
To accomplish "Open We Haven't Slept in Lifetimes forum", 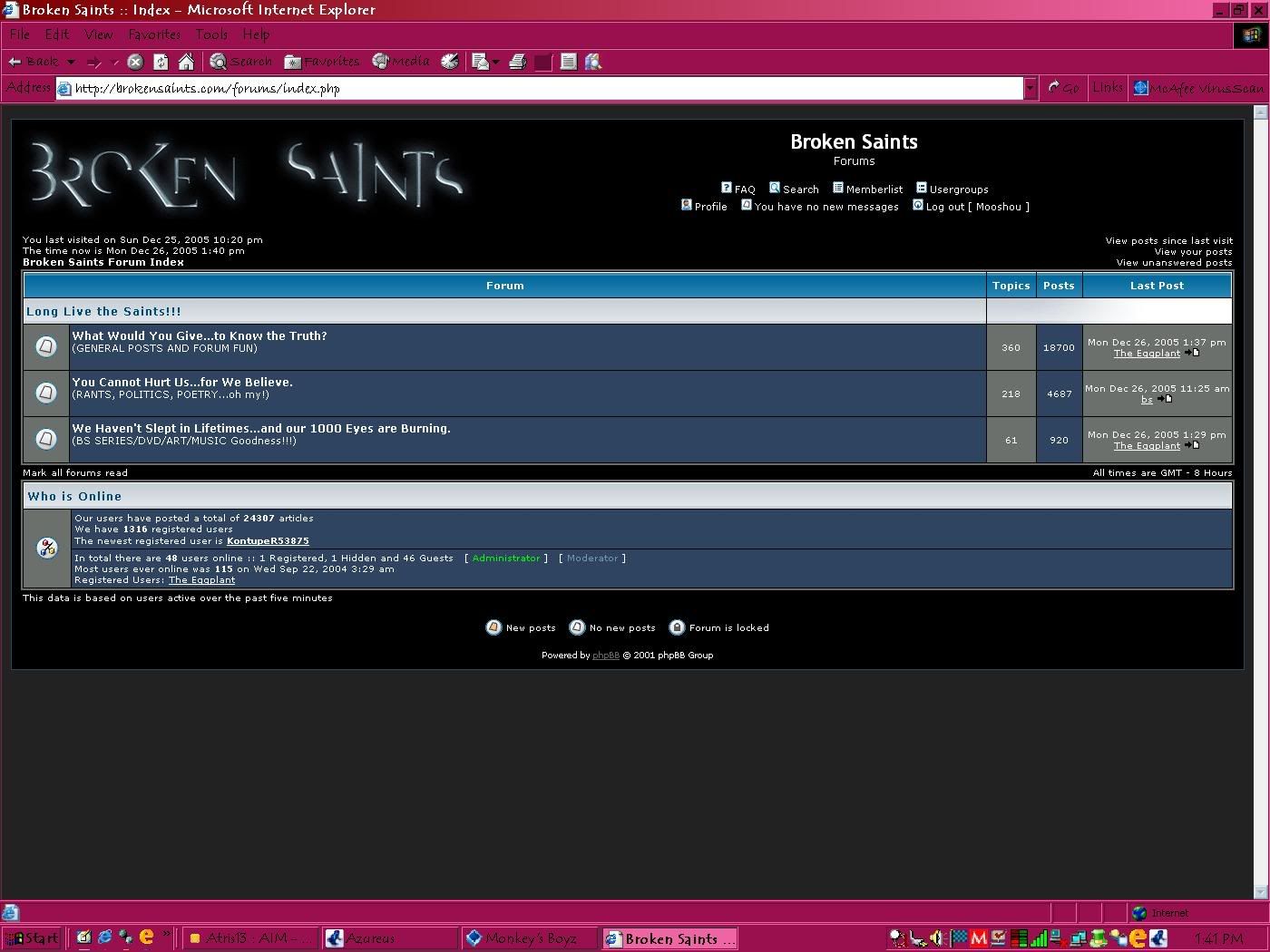I will 261,428.
